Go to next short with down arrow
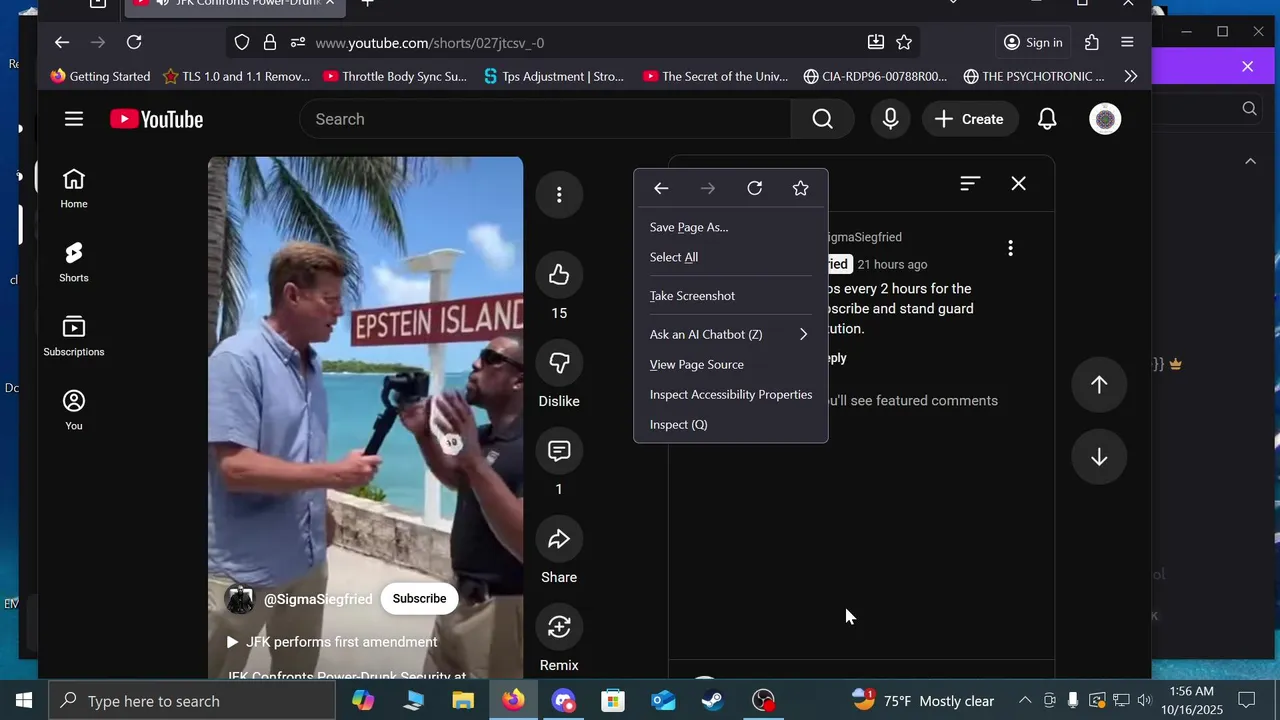 1099,457
